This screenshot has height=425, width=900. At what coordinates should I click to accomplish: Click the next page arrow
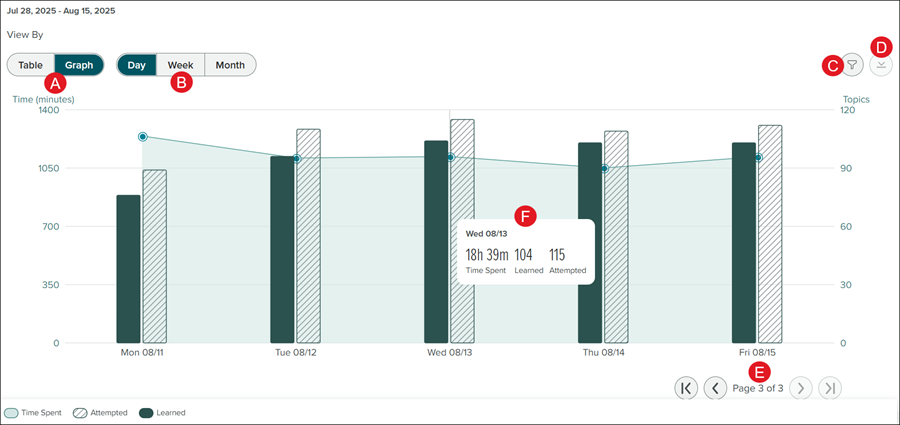point(801,388)
